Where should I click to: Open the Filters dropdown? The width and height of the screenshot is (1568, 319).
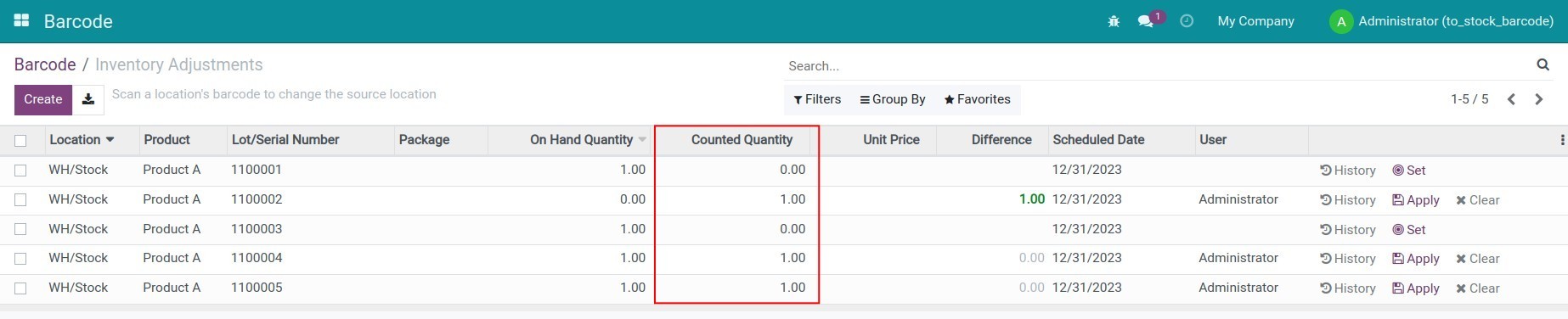pyautogui.click(x=817, y=99)
